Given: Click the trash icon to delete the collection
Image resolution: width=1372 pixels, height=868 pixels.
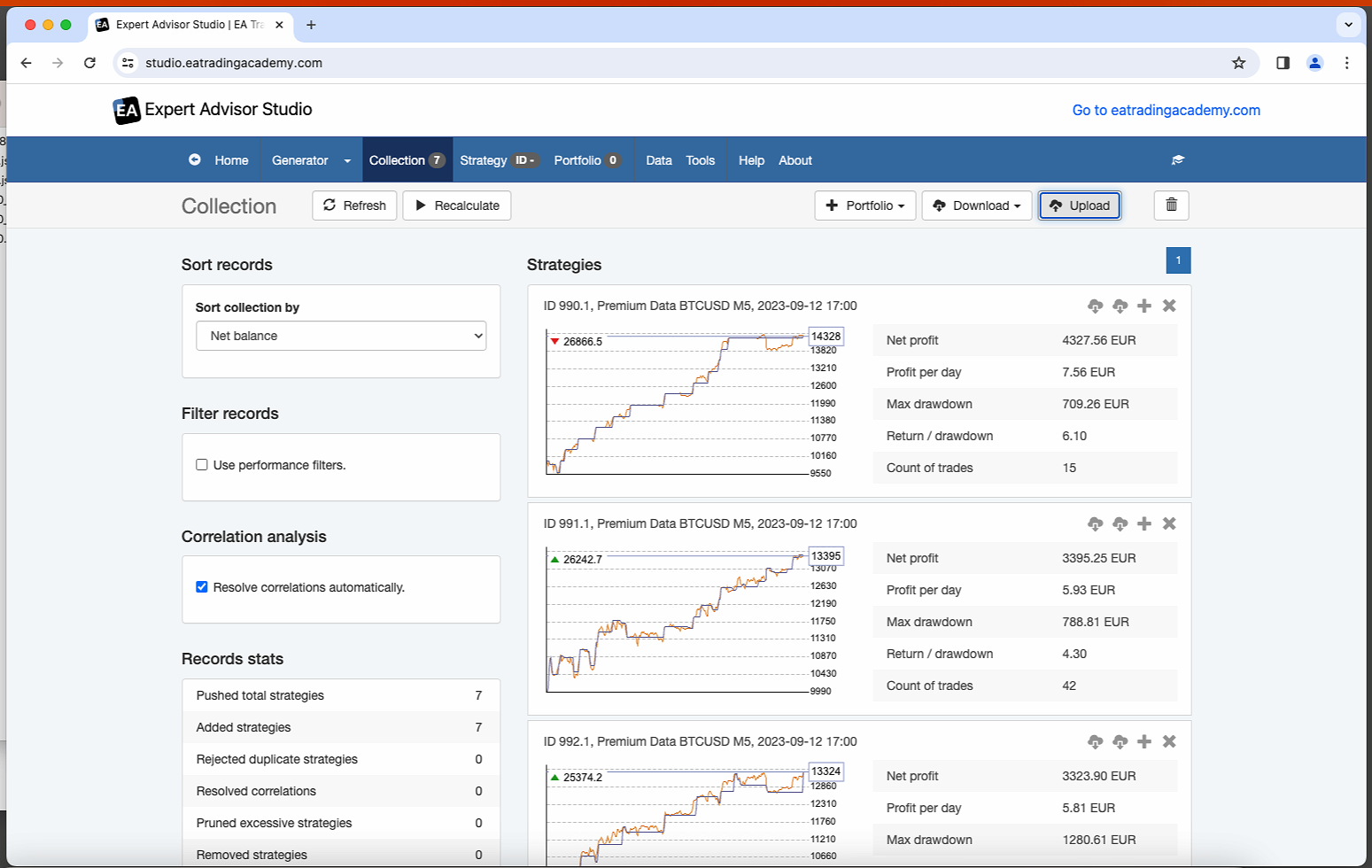Looking at the screenshot, I should coord(1171,205).
